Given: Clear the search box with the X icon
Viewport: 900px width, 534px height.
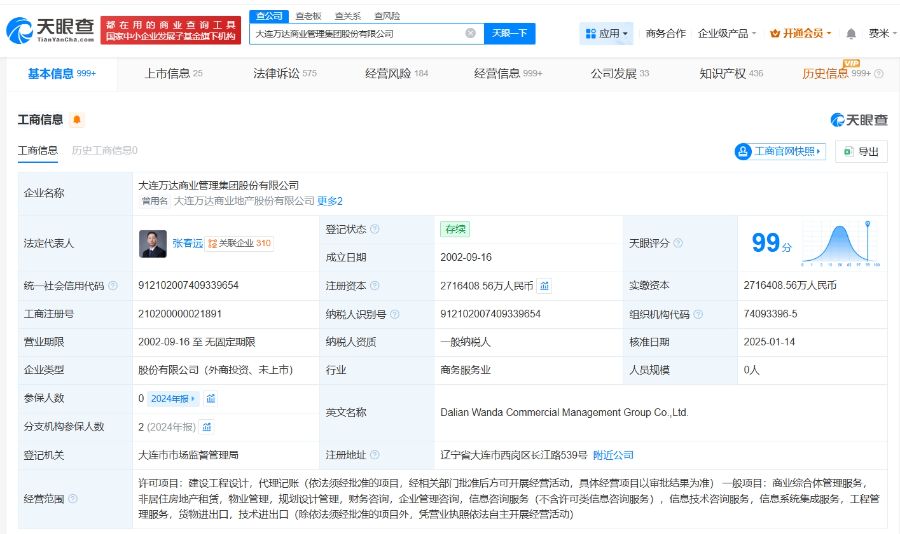Looking at the screenshot, I should (x=470, y=33).
